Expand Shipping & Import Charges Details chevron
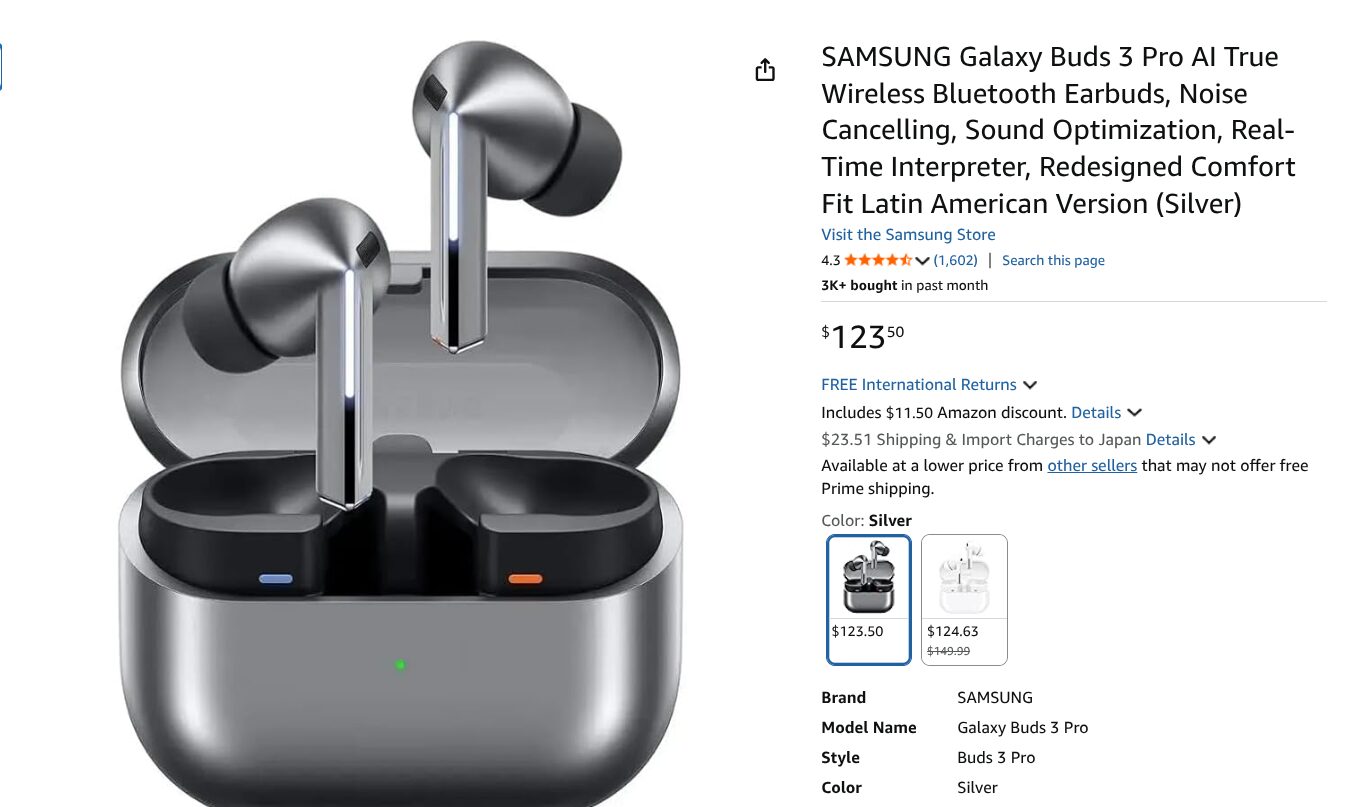 [x=1208, y=440]
